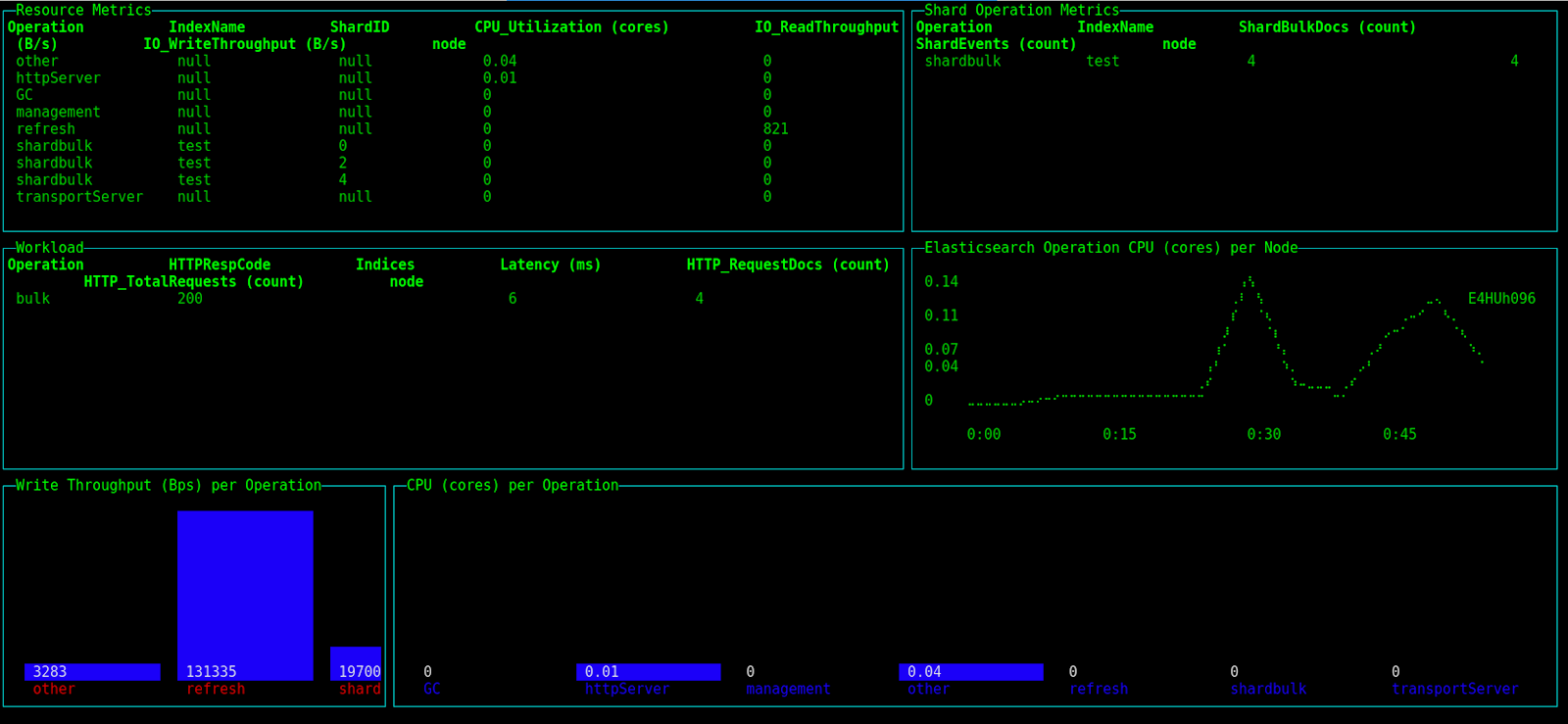Click the ShardEvents (count) column header
The height and width of the screenshot is (724, 1568).
click(x=996, y=44)
